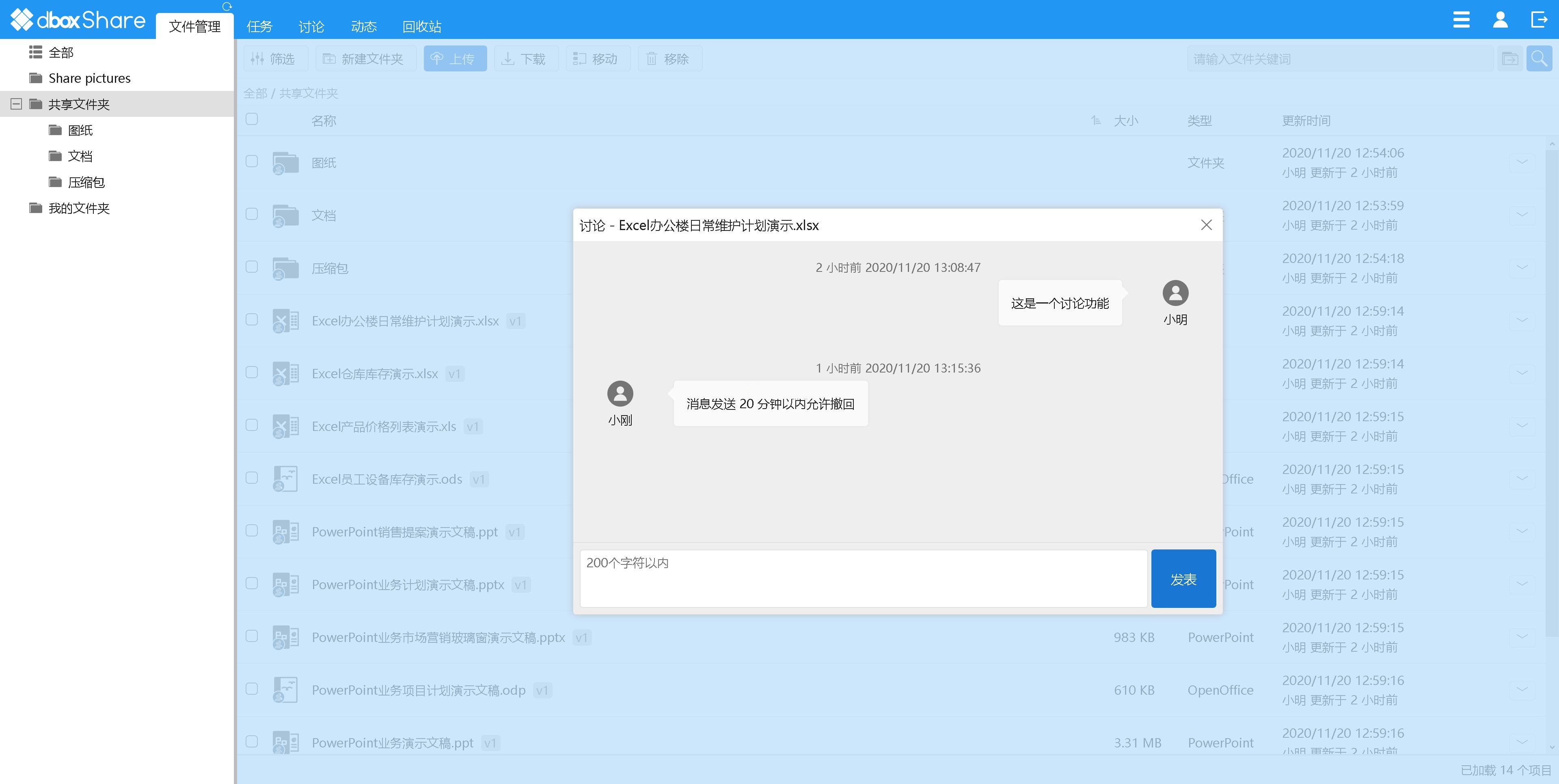The image size is (1559, 784).
Task: Collapse the 共享文件夹 tree node
Action: [x=16, y=103]
